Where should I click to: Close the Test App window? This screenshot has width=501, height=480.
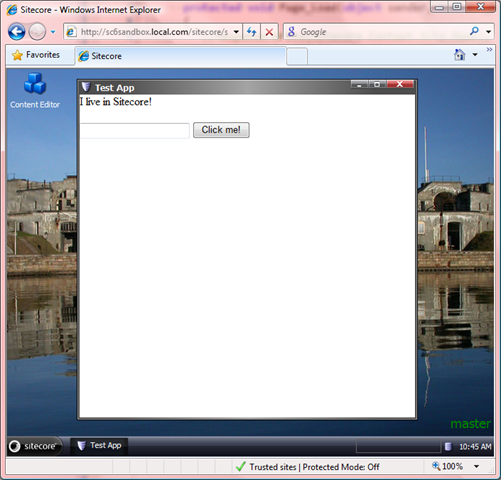coord(400,85)
